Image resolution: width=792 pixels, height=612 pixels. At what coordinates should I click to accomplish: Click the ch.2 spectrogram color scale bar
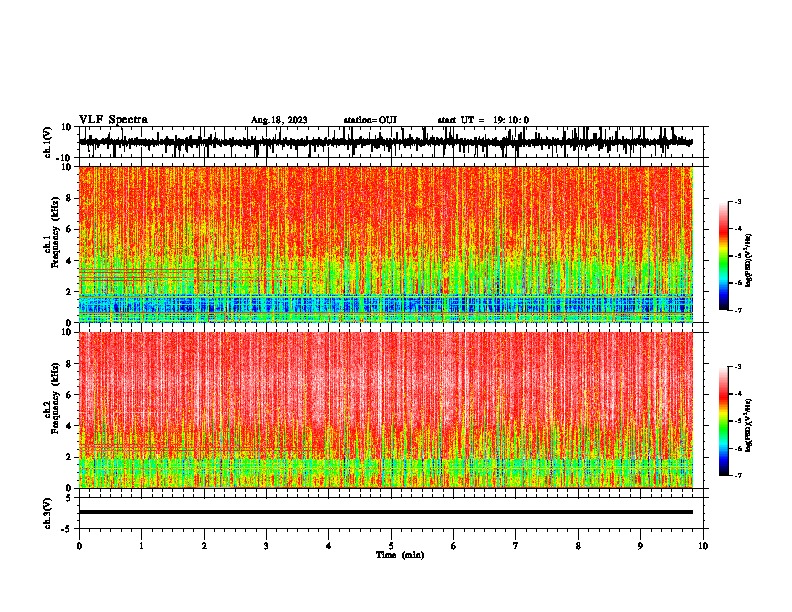[x=724, y=421]
